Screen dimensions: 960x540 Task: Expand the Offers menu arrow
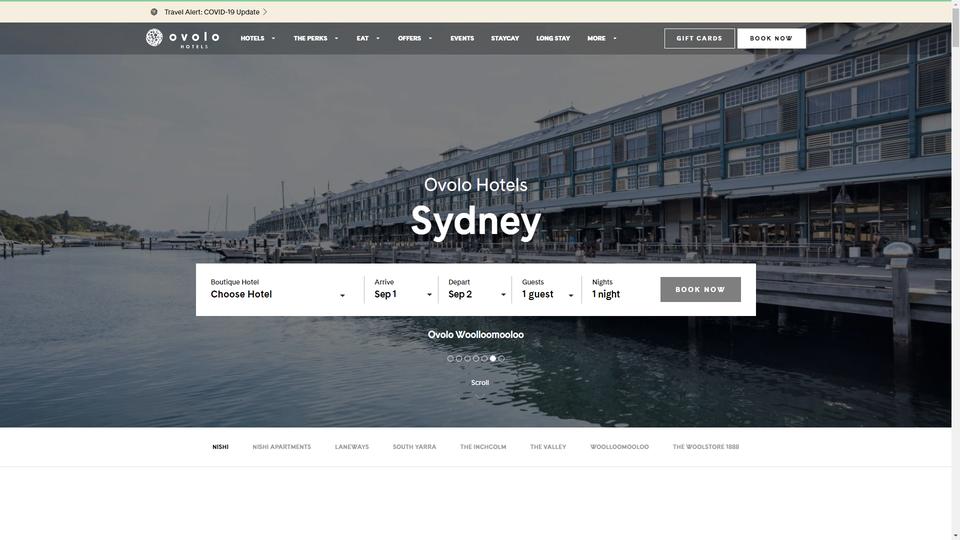(430, 38)
